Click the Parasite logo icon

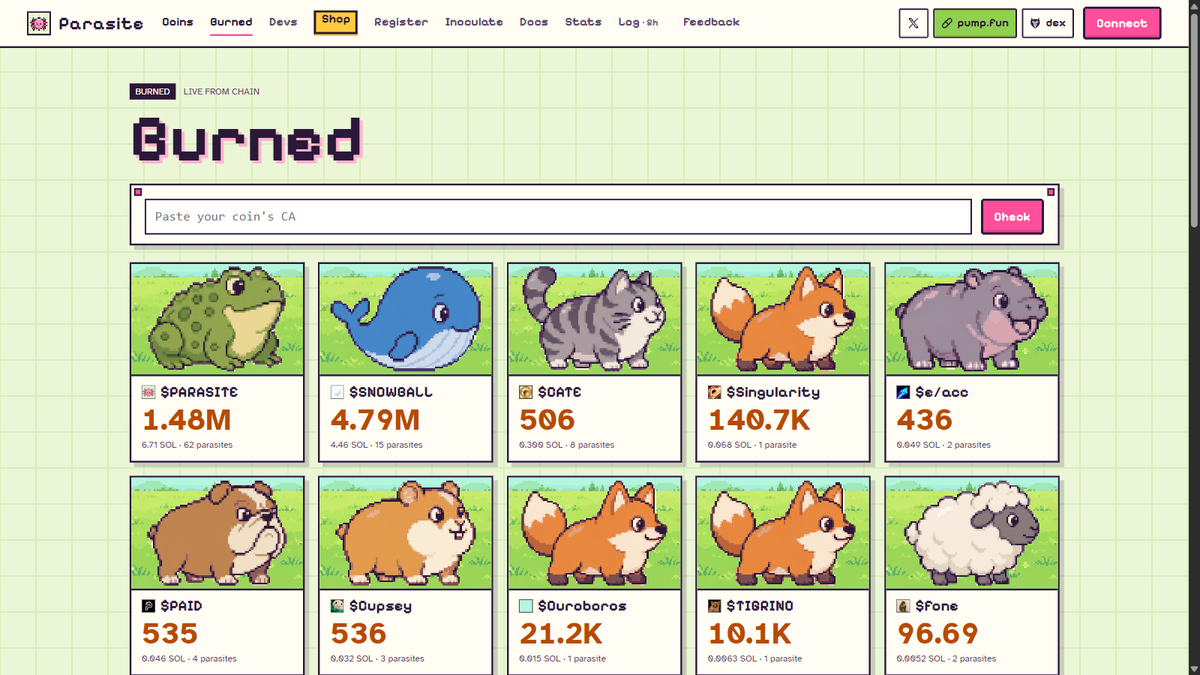tap(39, 23)
